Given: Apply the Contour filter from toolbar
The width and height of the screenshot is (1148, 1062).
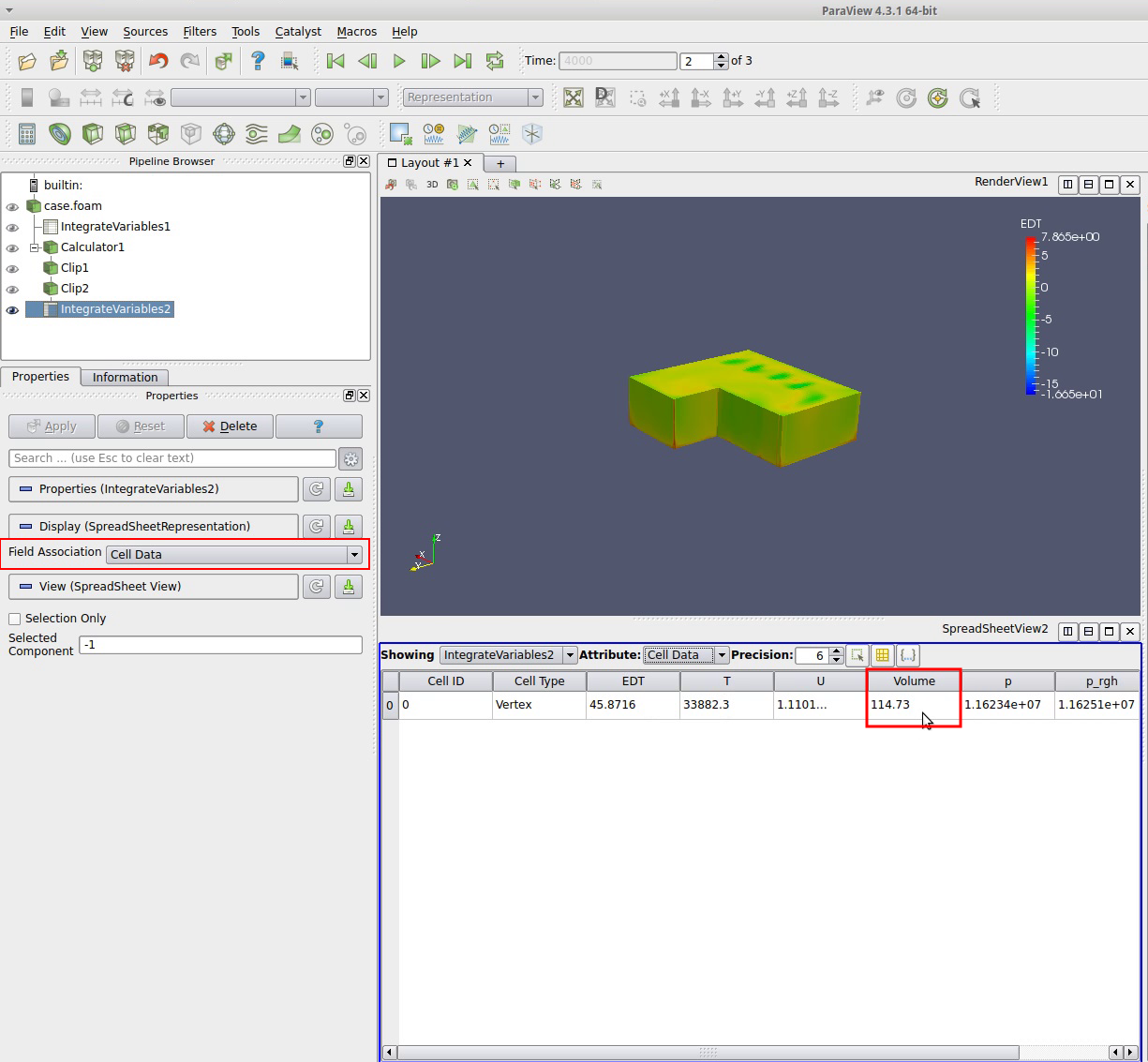Looking at the screenshot, I should (60, 134).
